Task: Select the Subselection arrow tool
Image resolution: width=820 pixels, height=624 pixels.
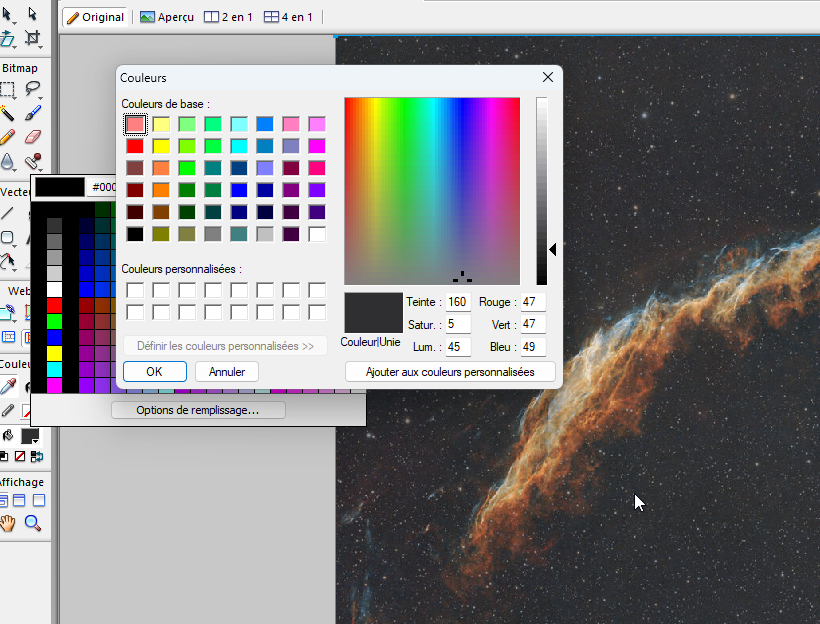Action: coord(32,14)
